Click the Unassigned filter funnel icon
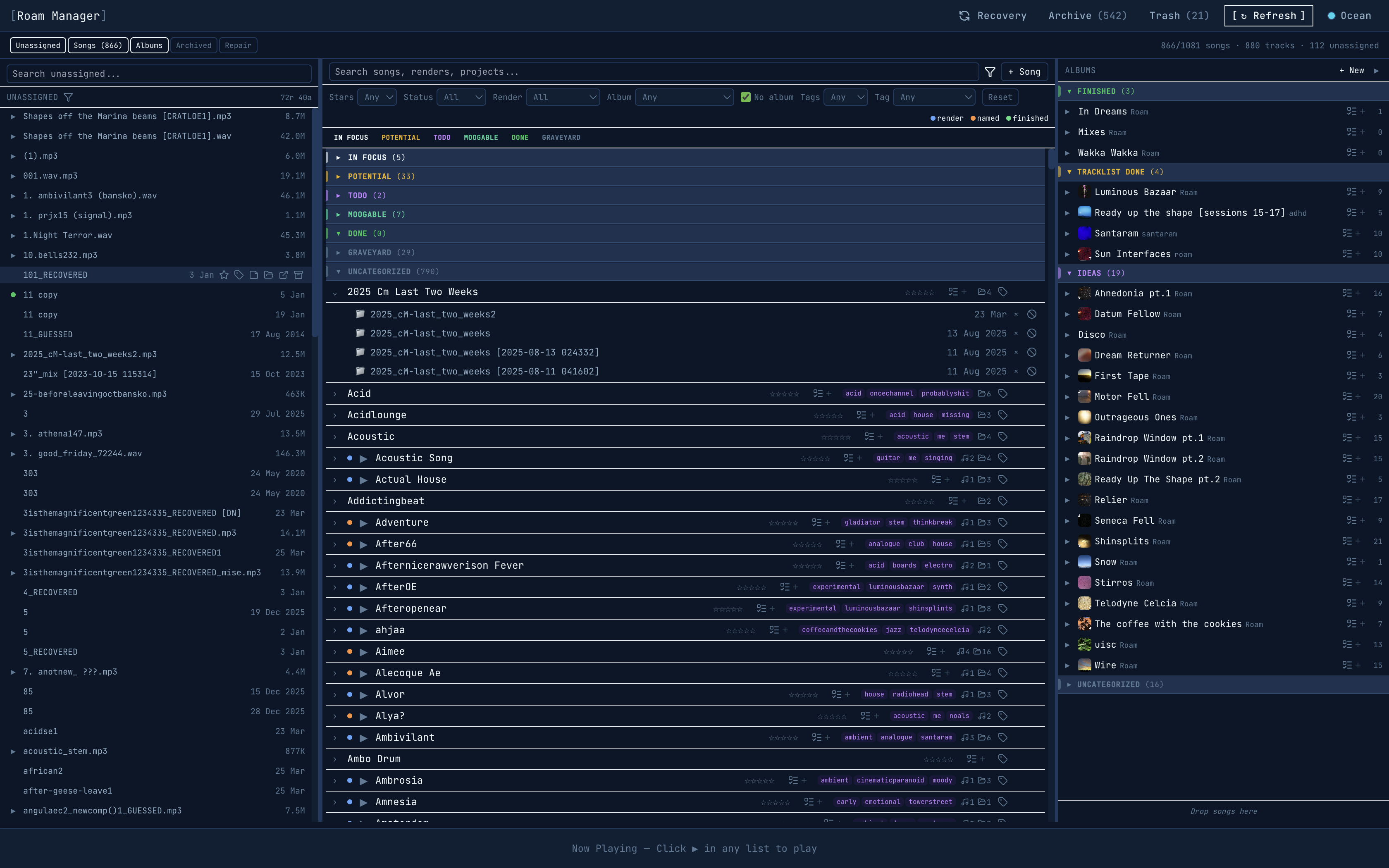The image size is (1389, 868). pyautogui.click(x=68, y=98)
